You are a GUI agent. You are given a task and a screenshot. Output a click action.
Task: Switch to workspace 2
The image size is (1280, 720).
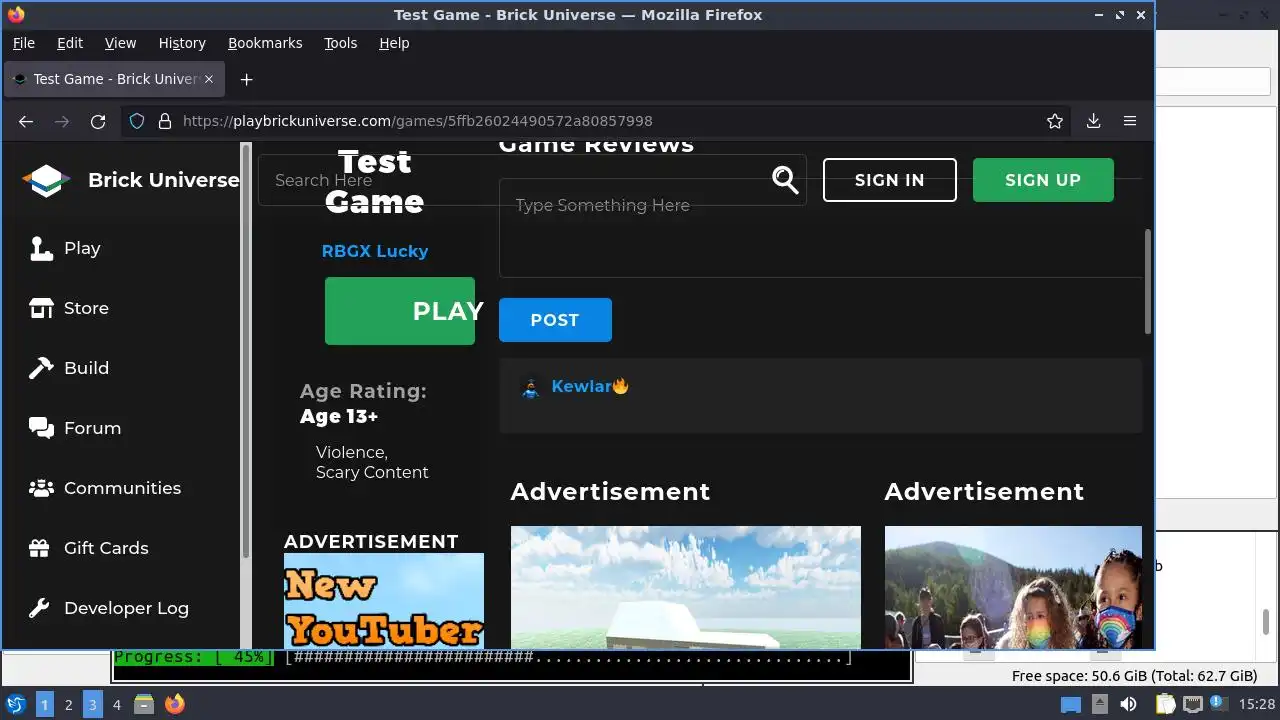point(68,704)
